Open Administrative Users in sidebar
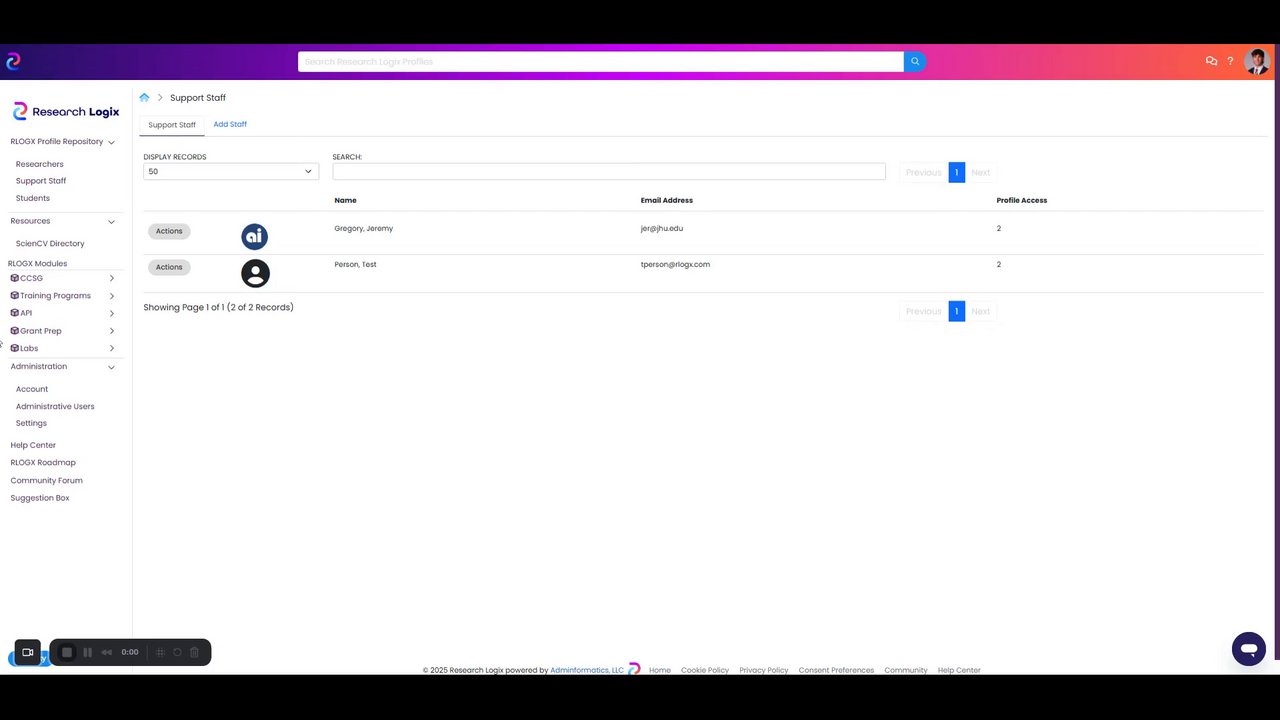Screen dimensions: 1280x720 (x=55, y=407)
